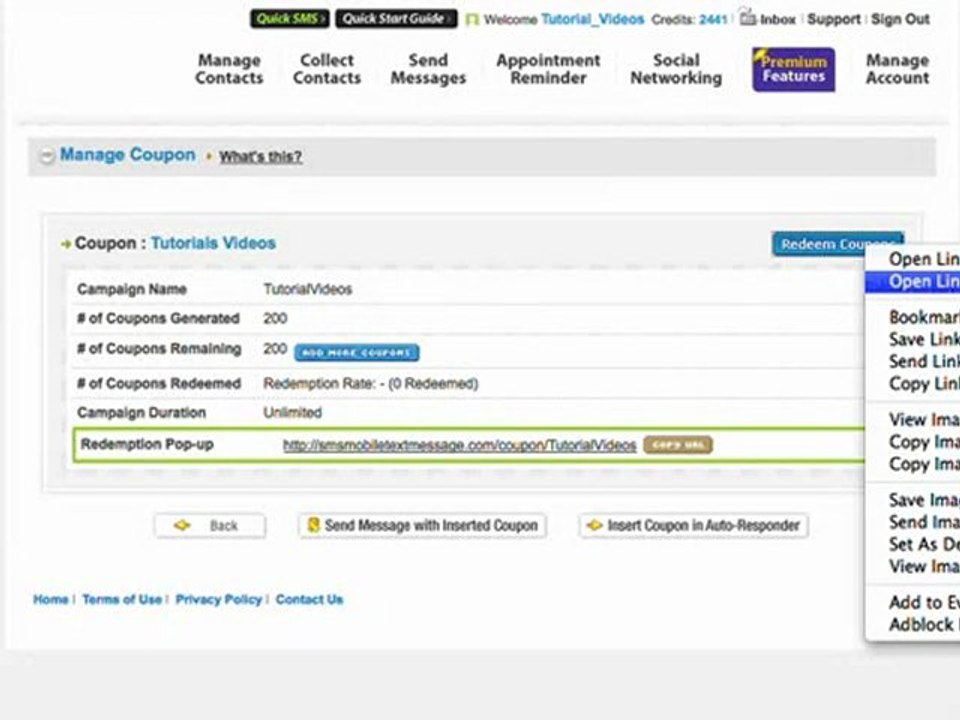Click the Back button

[x=210, y=525]
